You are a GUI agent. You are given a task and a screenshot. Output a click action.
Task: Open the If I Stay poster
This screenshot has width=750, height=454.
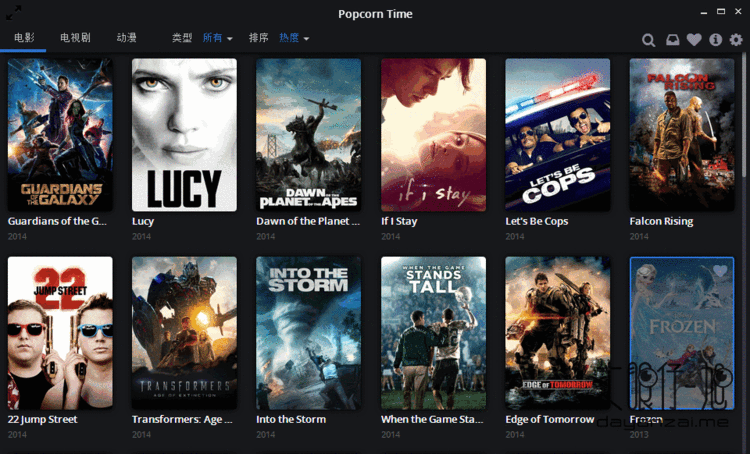[x=433, y=135]
